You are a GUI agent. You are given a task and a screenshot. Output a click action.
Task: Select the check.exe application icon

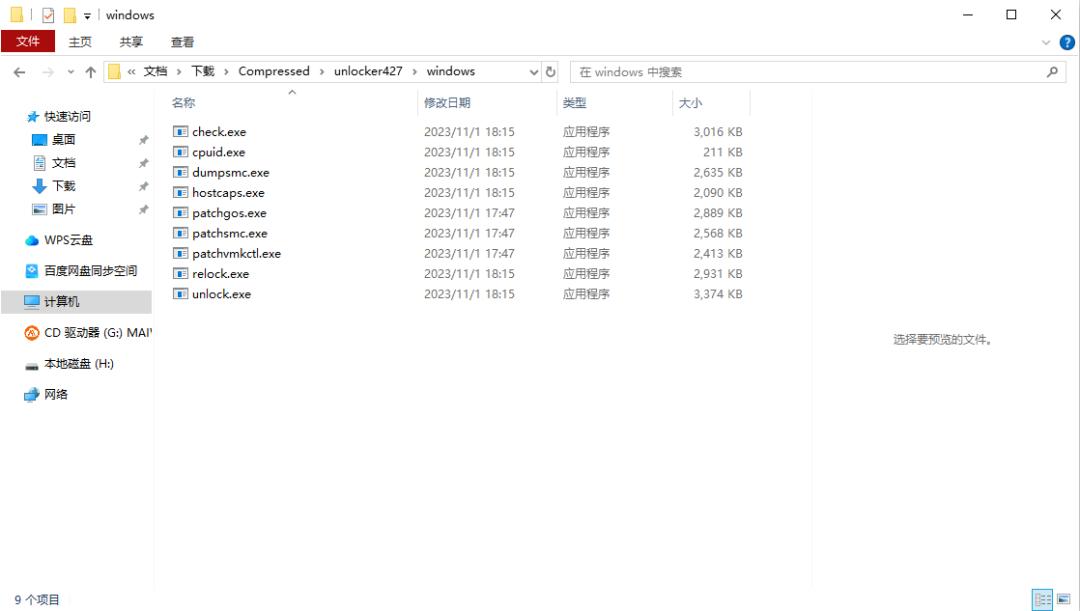(x=181, y=131)
